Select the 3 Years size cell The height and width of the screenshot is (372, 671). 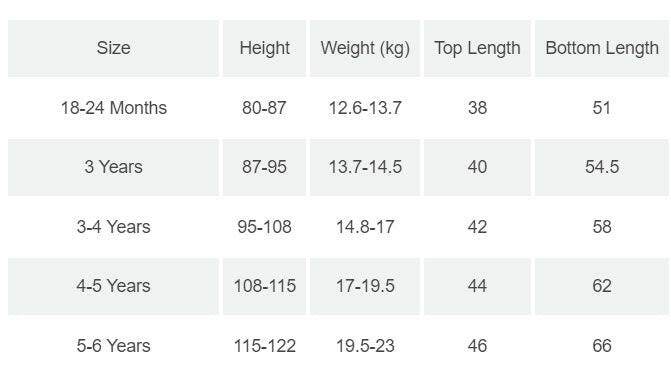coord(113,167)
